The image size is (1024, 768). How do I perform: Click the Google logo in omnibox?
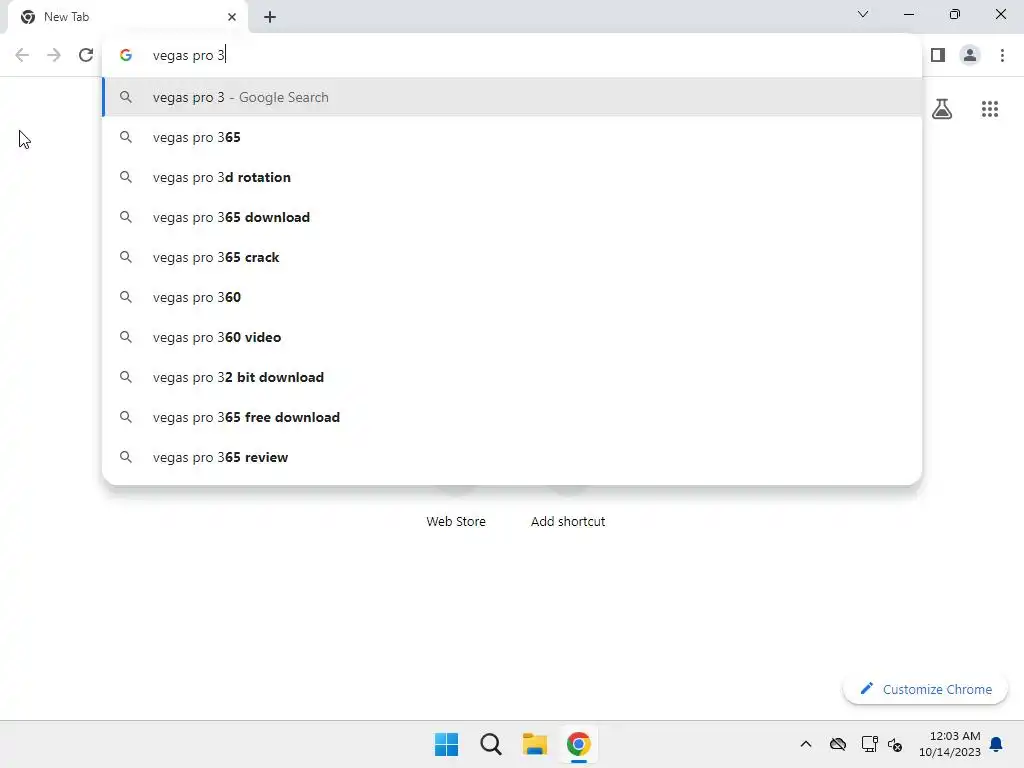pos(126,56)
